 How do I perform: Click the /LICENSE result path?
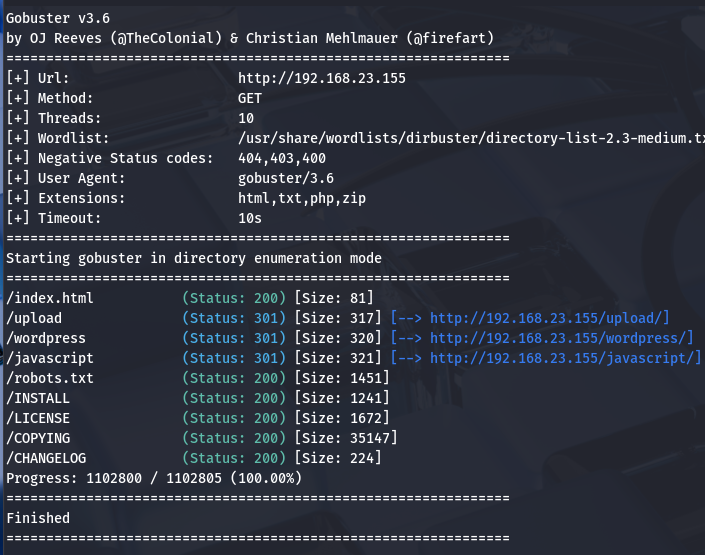pos(38,418)
